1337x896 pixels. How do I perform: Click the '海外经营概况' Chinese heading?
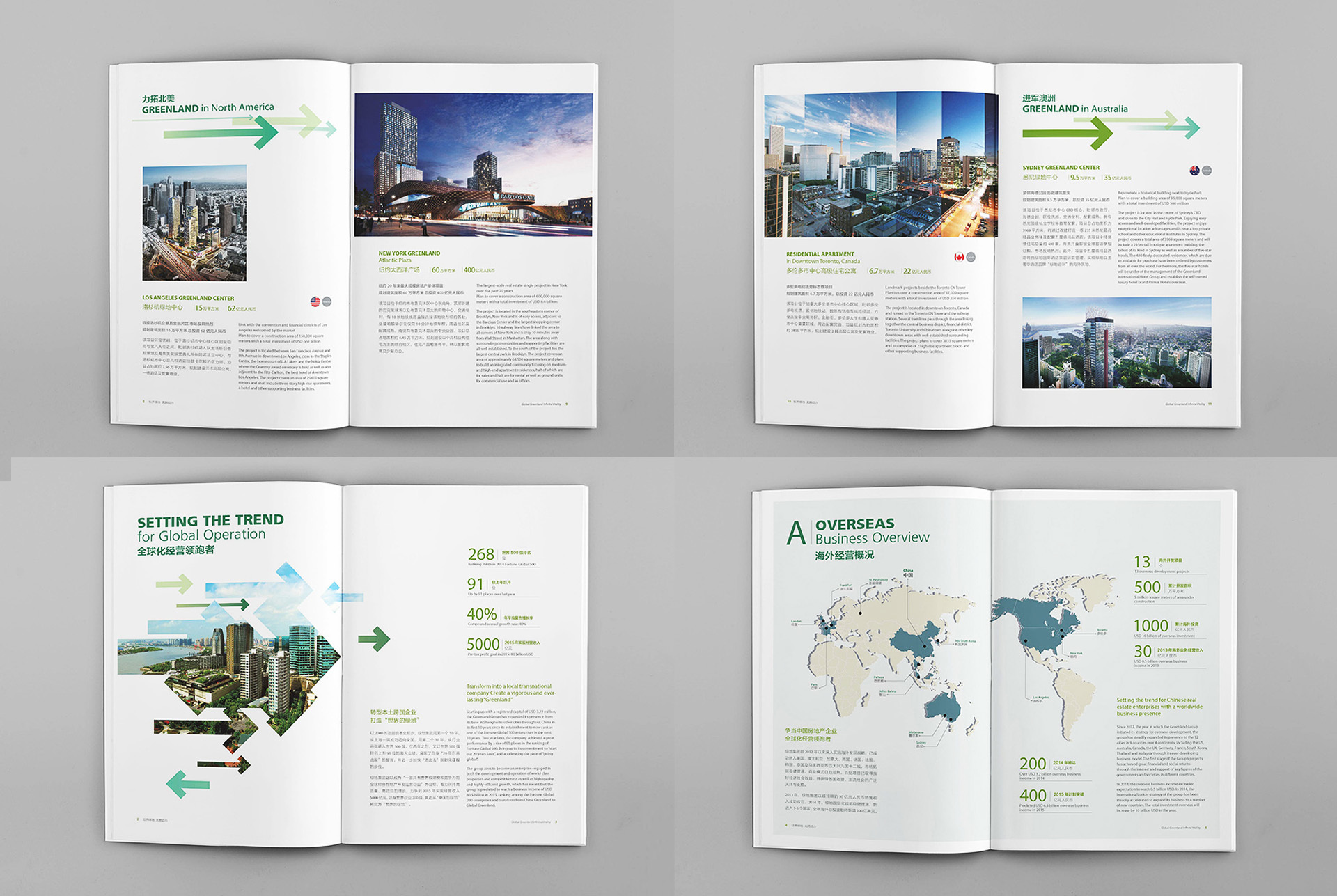(x=845, y=556)
